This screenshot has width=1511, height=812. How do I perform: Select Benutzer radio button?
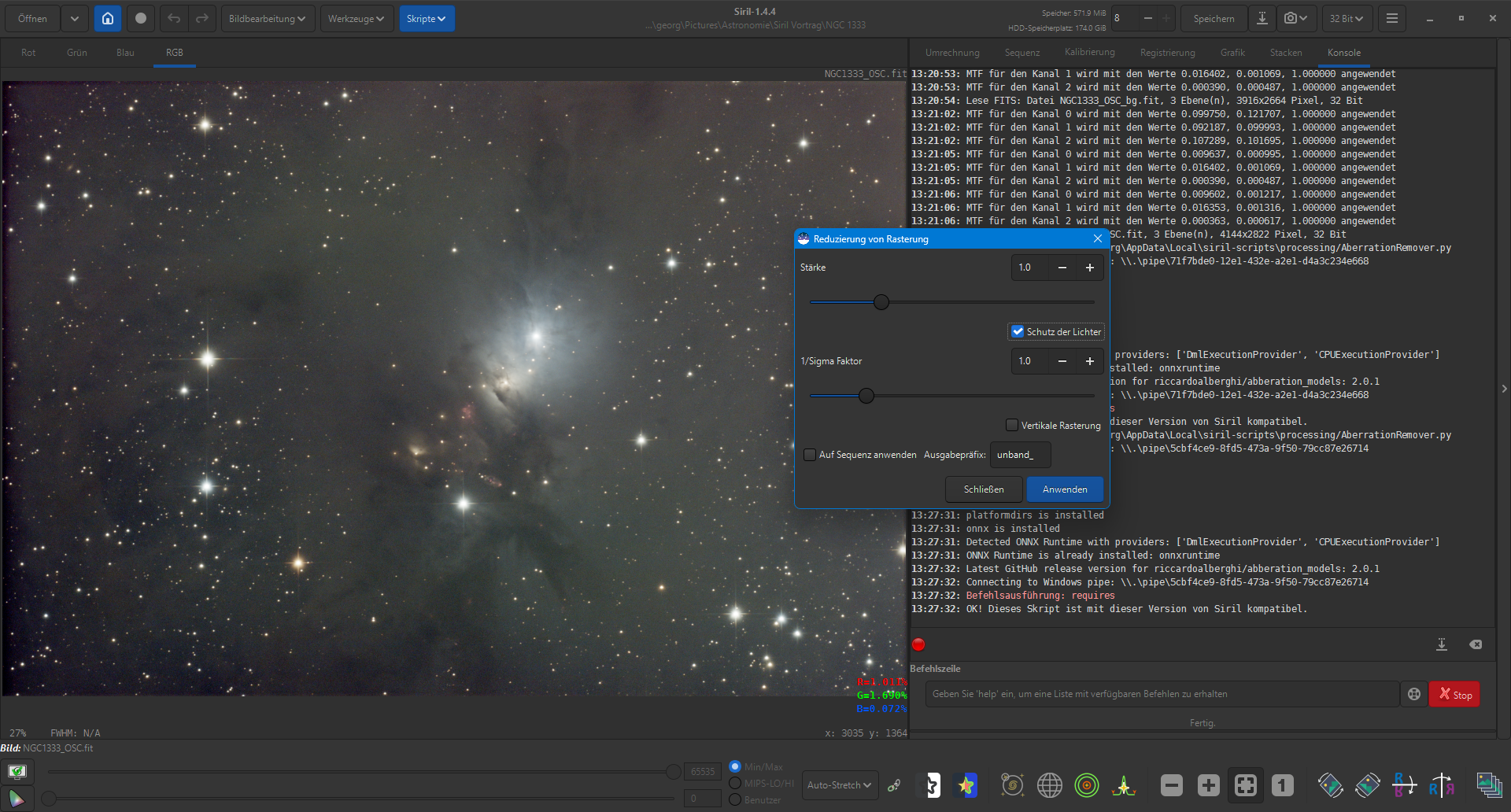[735, 799]
